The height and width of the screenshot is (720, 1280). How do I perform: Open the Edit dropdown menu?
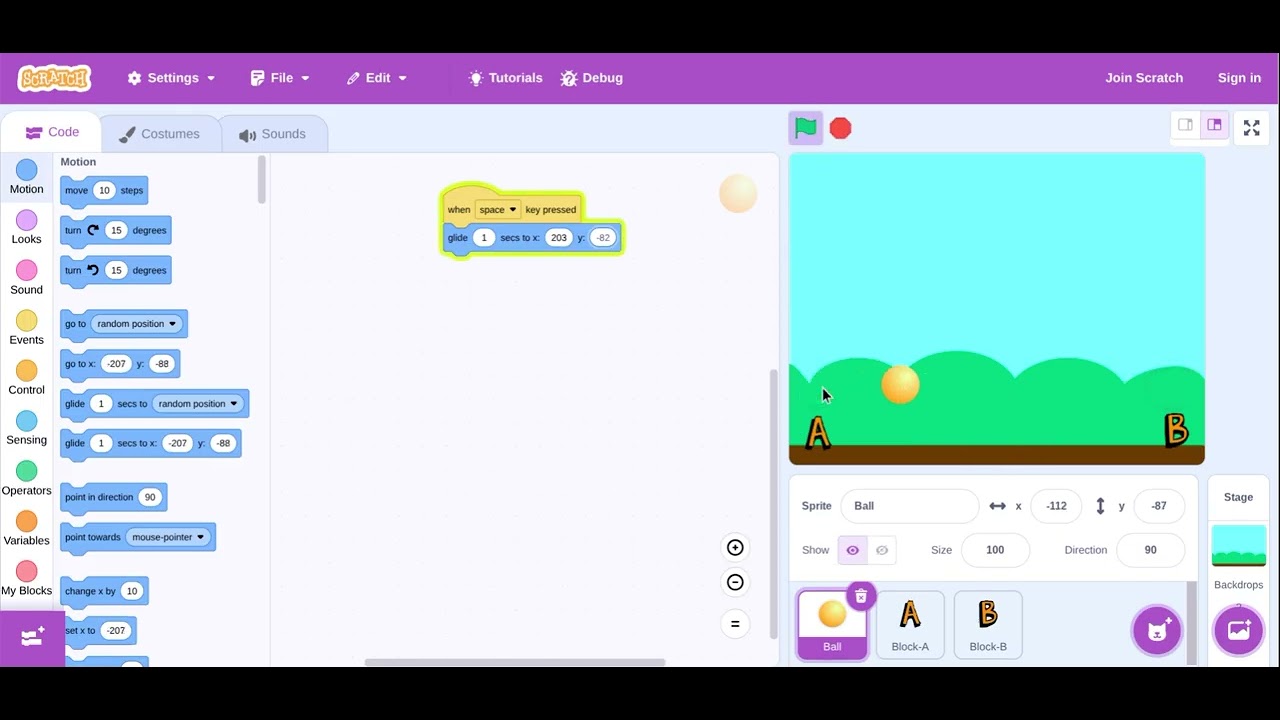click(x=377, y=78)
